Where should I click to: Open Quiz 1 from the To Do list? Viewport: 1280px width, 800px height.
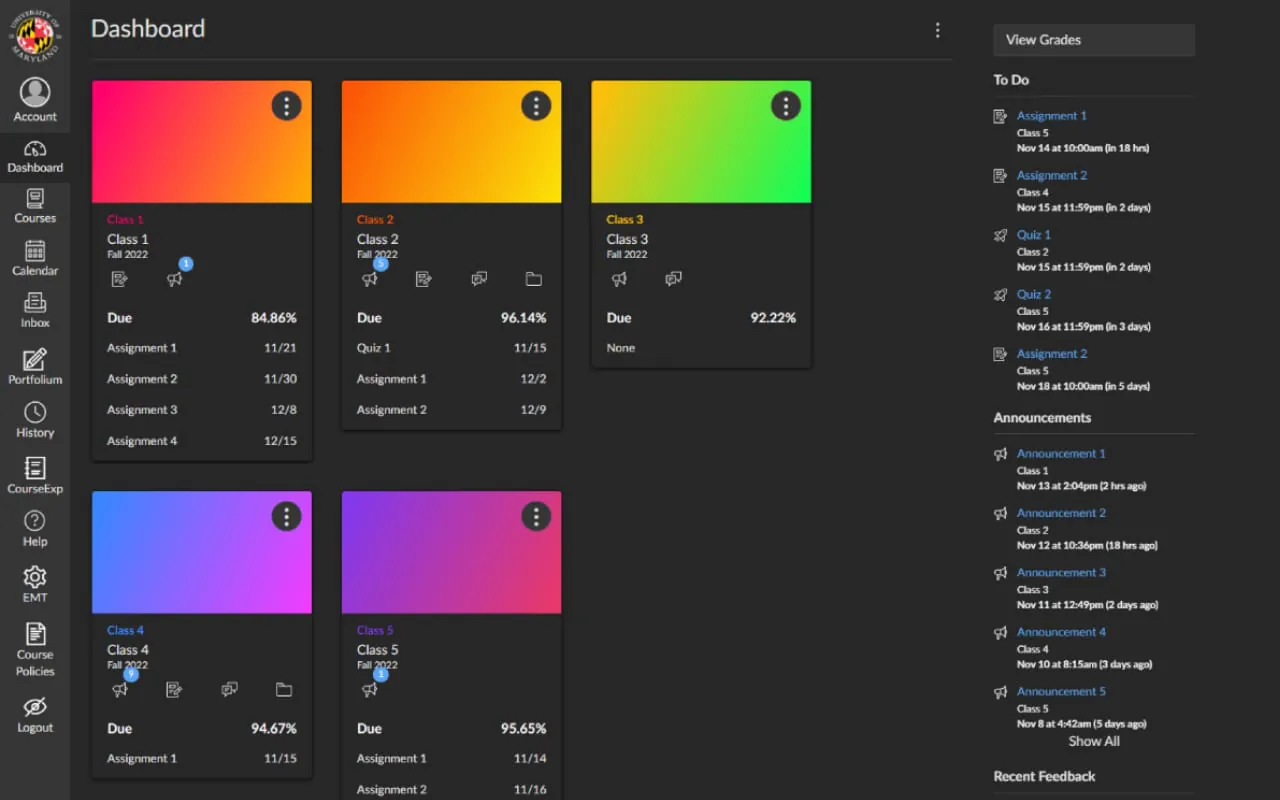point(1034,234)
